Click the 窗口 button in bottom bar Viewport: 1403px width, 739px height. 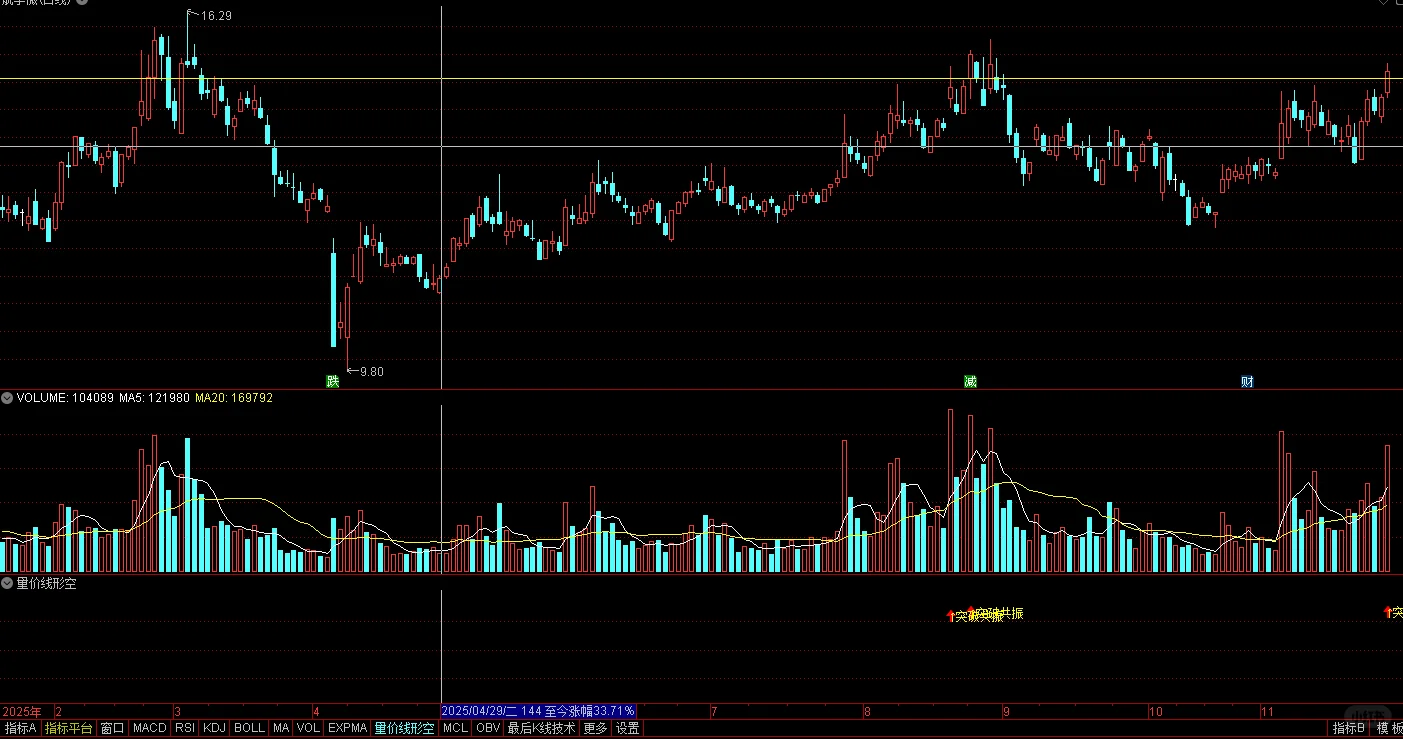tap(113, 729)
